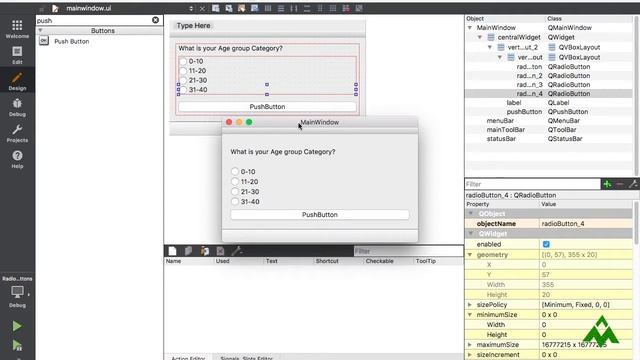Select Edit Signals/Slots toolbar icon
The height and width of the screenshot is (360, 640).
(x=229, y=8)
